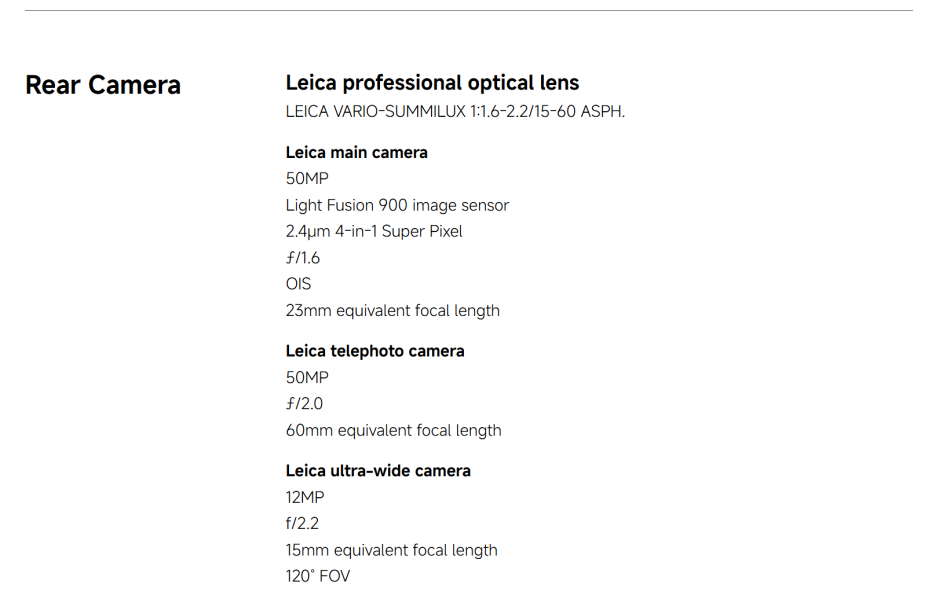Click the 15mm equivalent focal length text

point(391,550)
